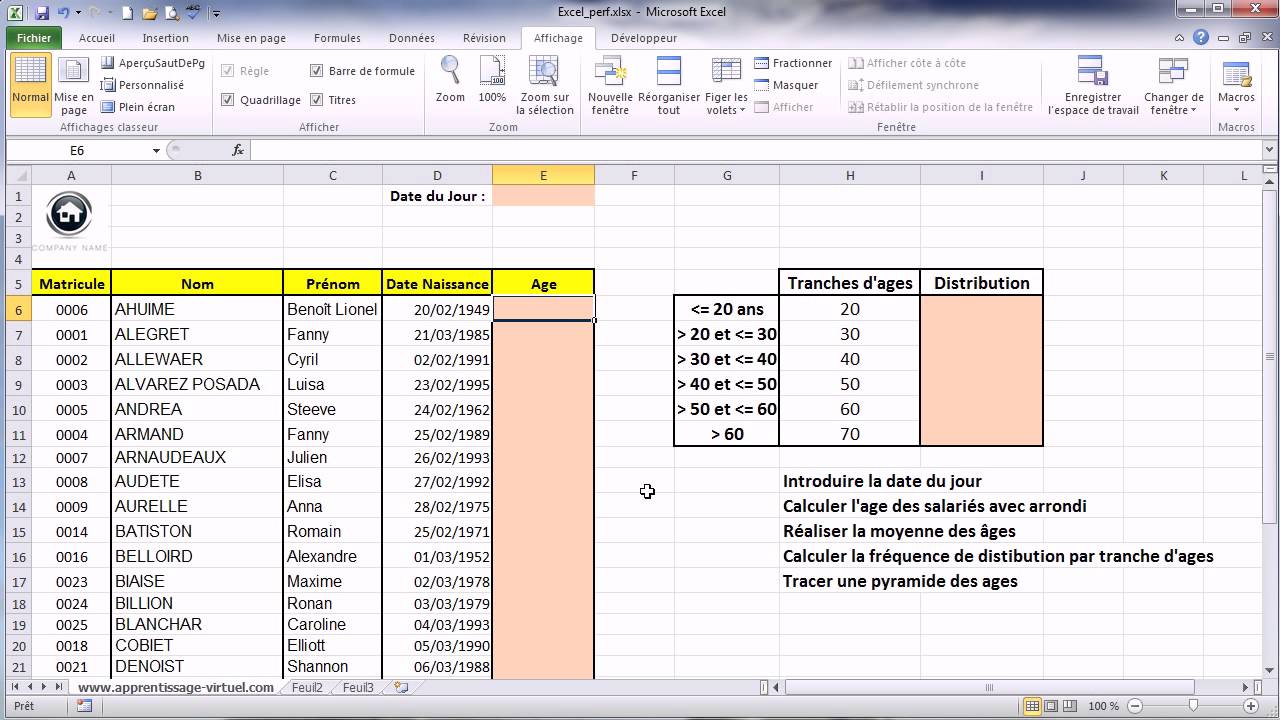Open AperçuSautDePg page break preview

153,63
